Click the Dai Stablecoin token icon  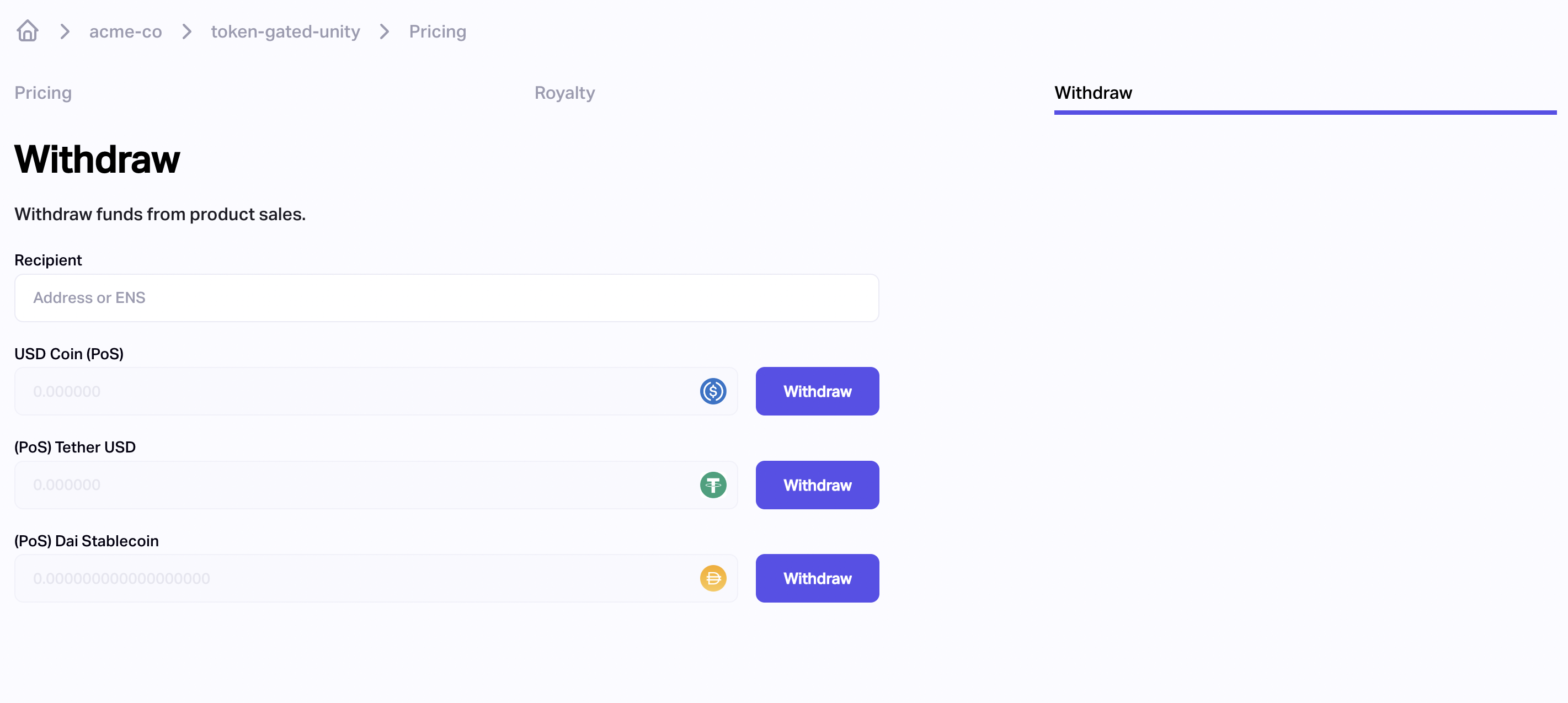(713, 578)
